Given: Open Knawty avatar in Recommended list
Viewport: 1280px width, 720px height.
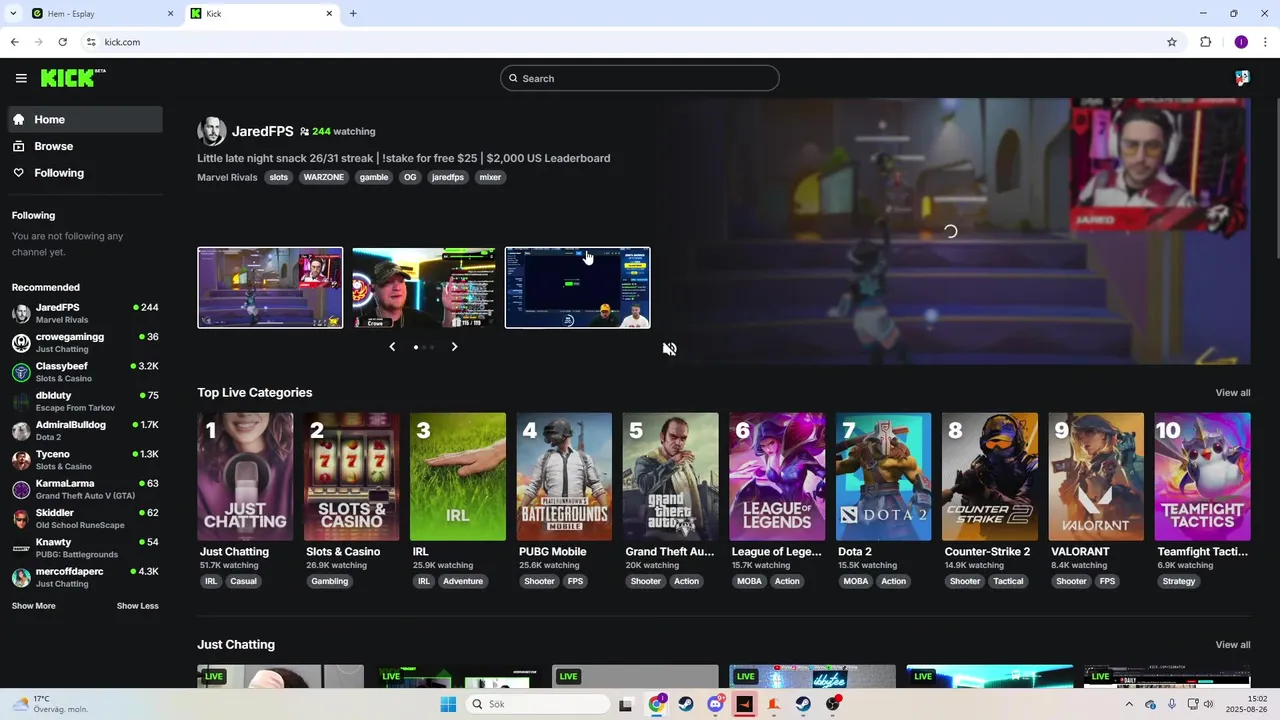Looking at the screenshot, I should tap(21, 548).
